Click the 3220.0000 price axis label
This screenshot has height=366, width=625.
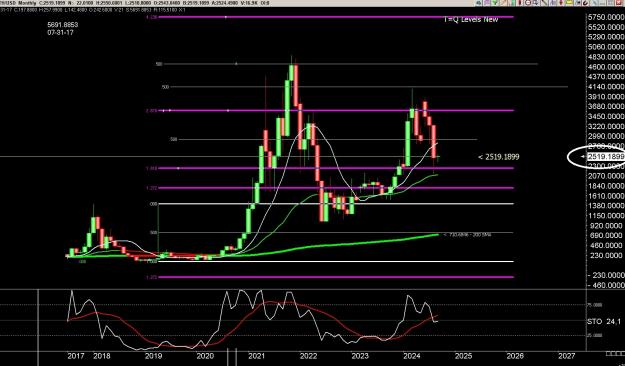tap(607, 126)
